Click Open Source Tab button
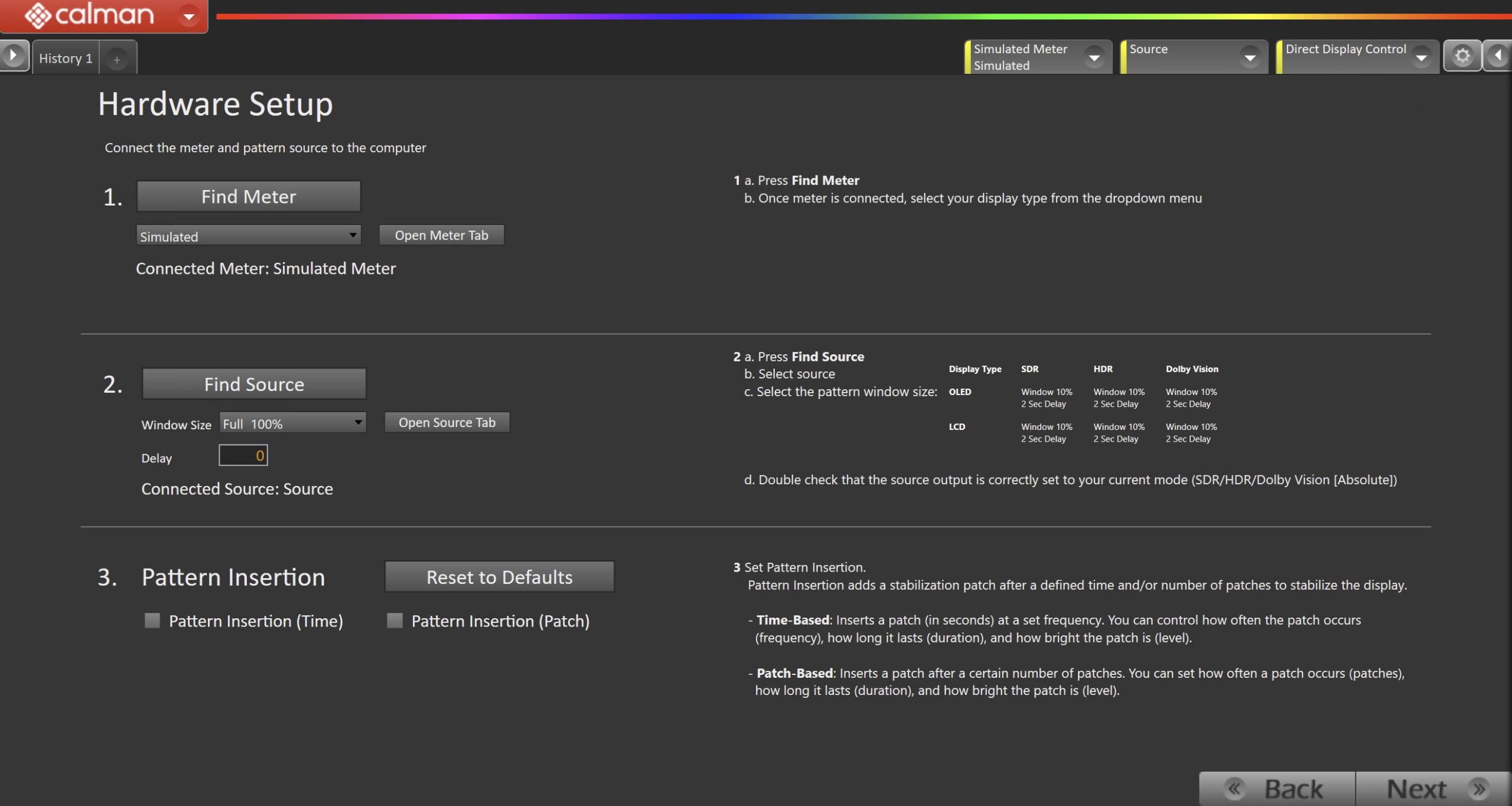Viewport: 1512px width, 806px height. [447, 422]
